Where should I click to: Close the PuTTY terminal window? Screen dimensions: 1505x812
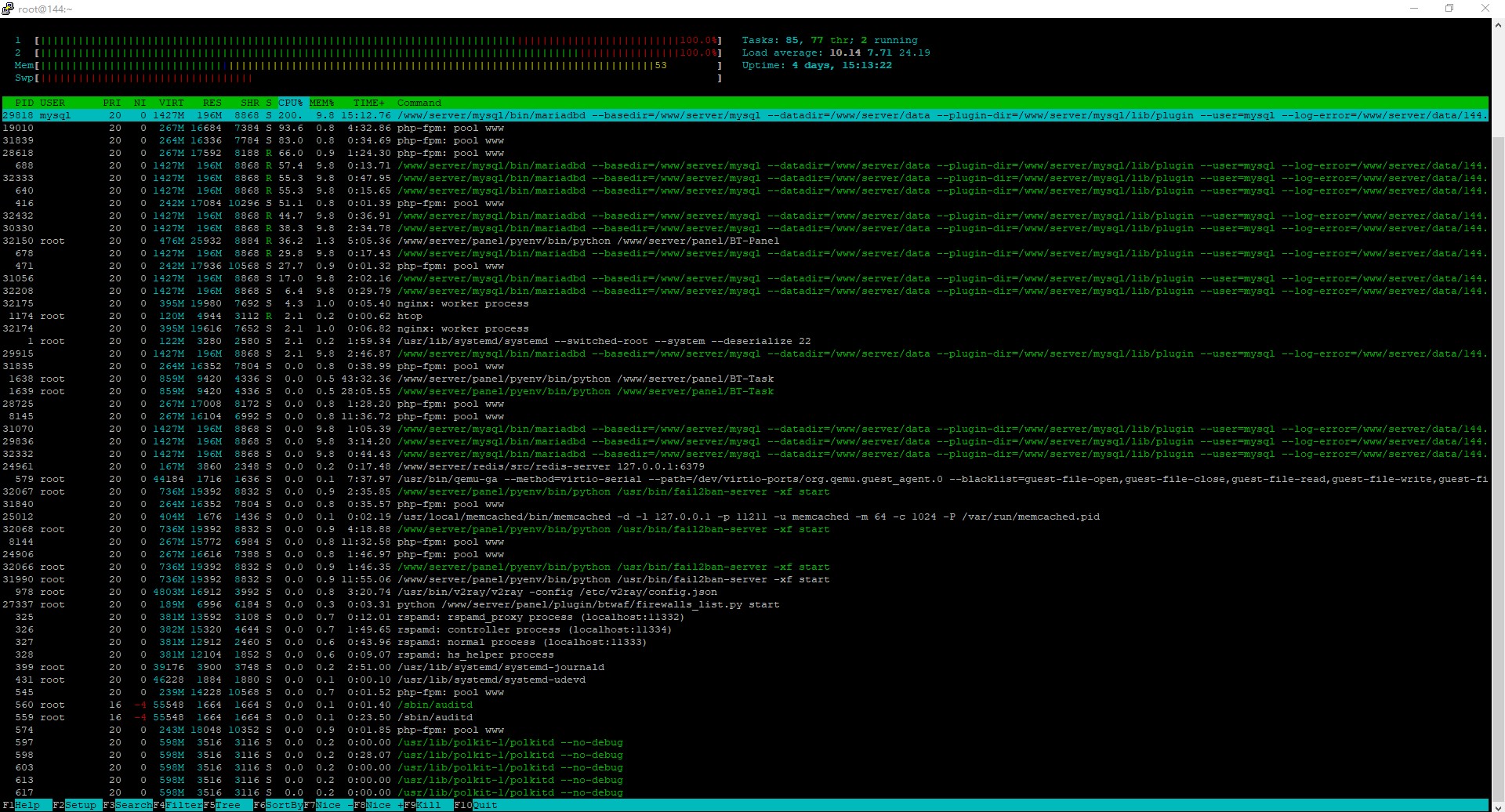tap(1485, 9)
